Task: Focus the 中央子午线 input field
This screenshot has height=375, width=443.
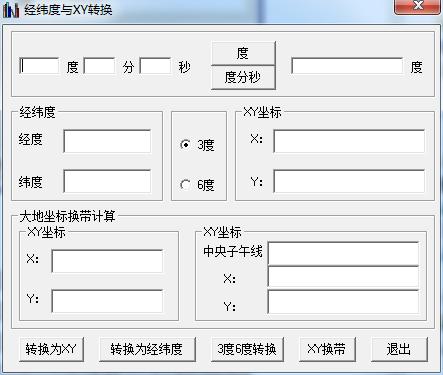Action: [343, 254]
